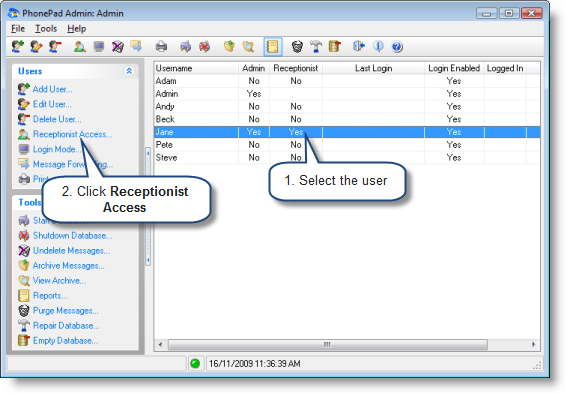566x394 pixels.
Task: Click the Add User... sidebar link
Action: click(x=52, y=89)
